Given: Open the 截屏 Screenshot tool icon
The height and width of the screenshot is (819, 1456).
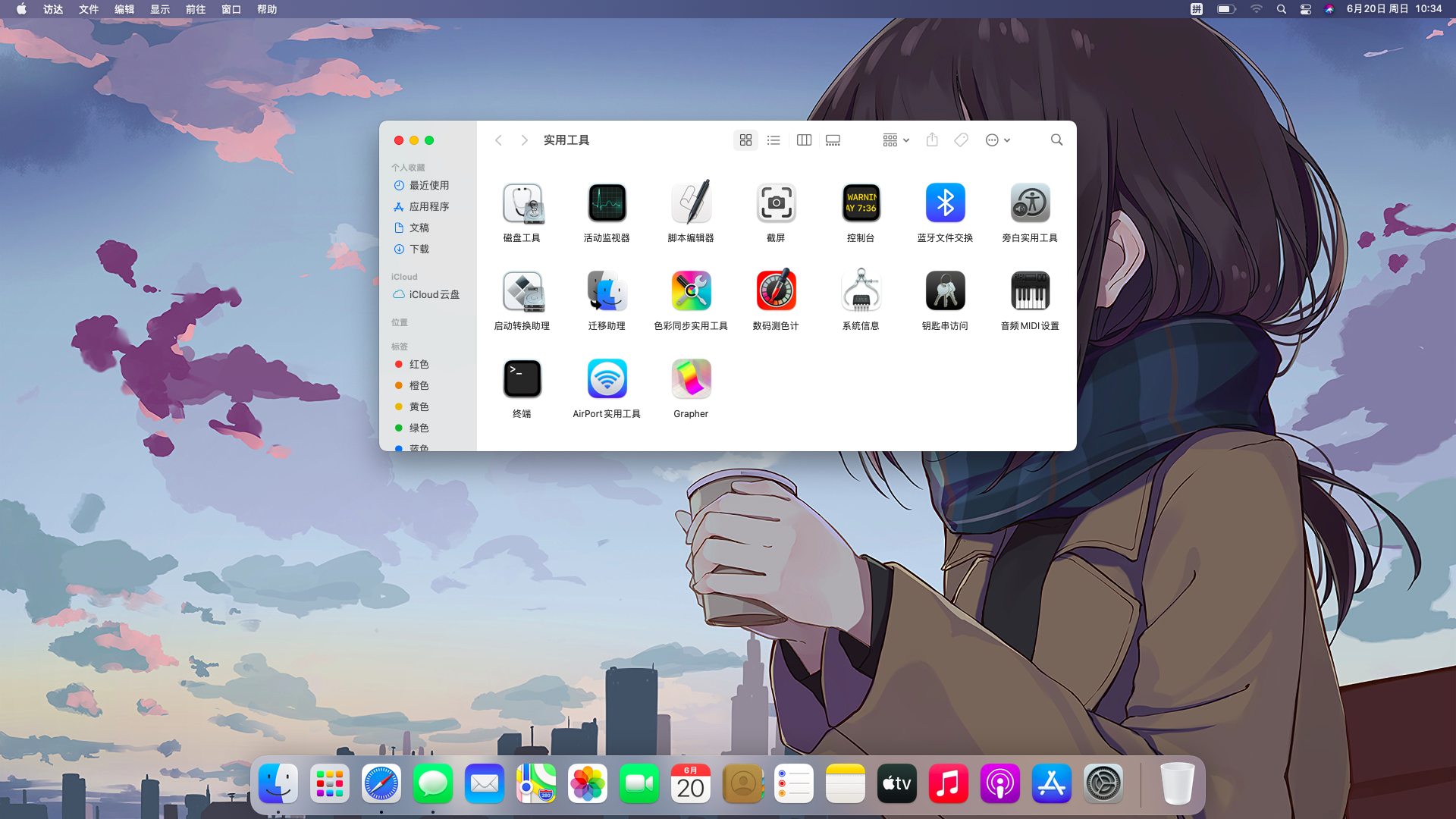Looking at the screenshot, I should (776, 203).
